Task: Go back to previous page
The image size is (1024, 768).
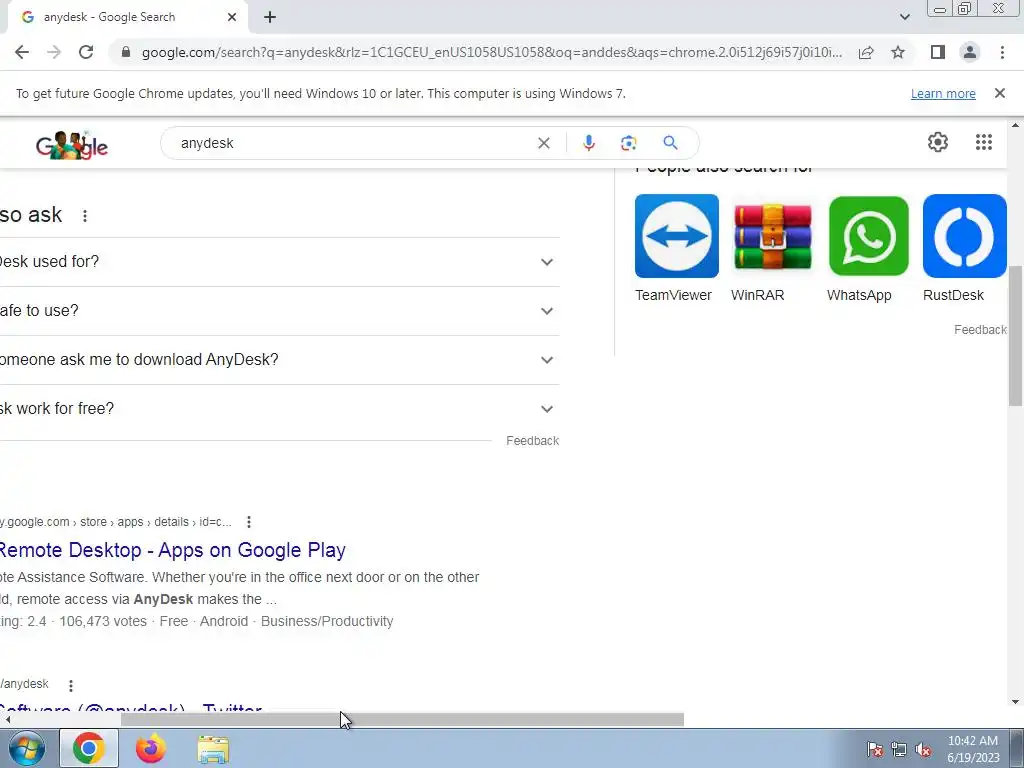Action: coord(22,52)
